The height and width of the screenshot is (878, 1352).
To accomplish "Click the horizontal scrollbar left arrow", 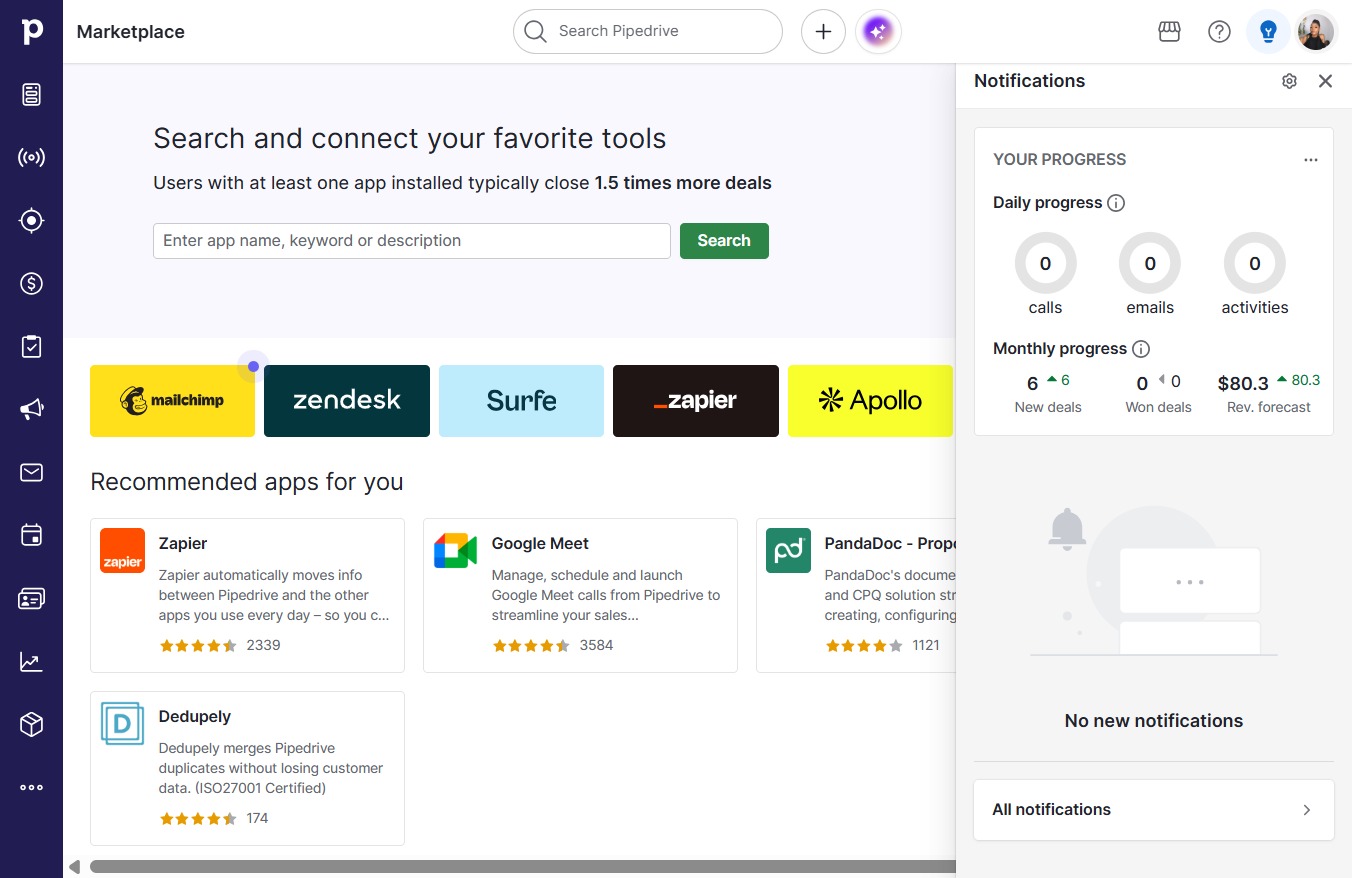I will coord(74,866).
